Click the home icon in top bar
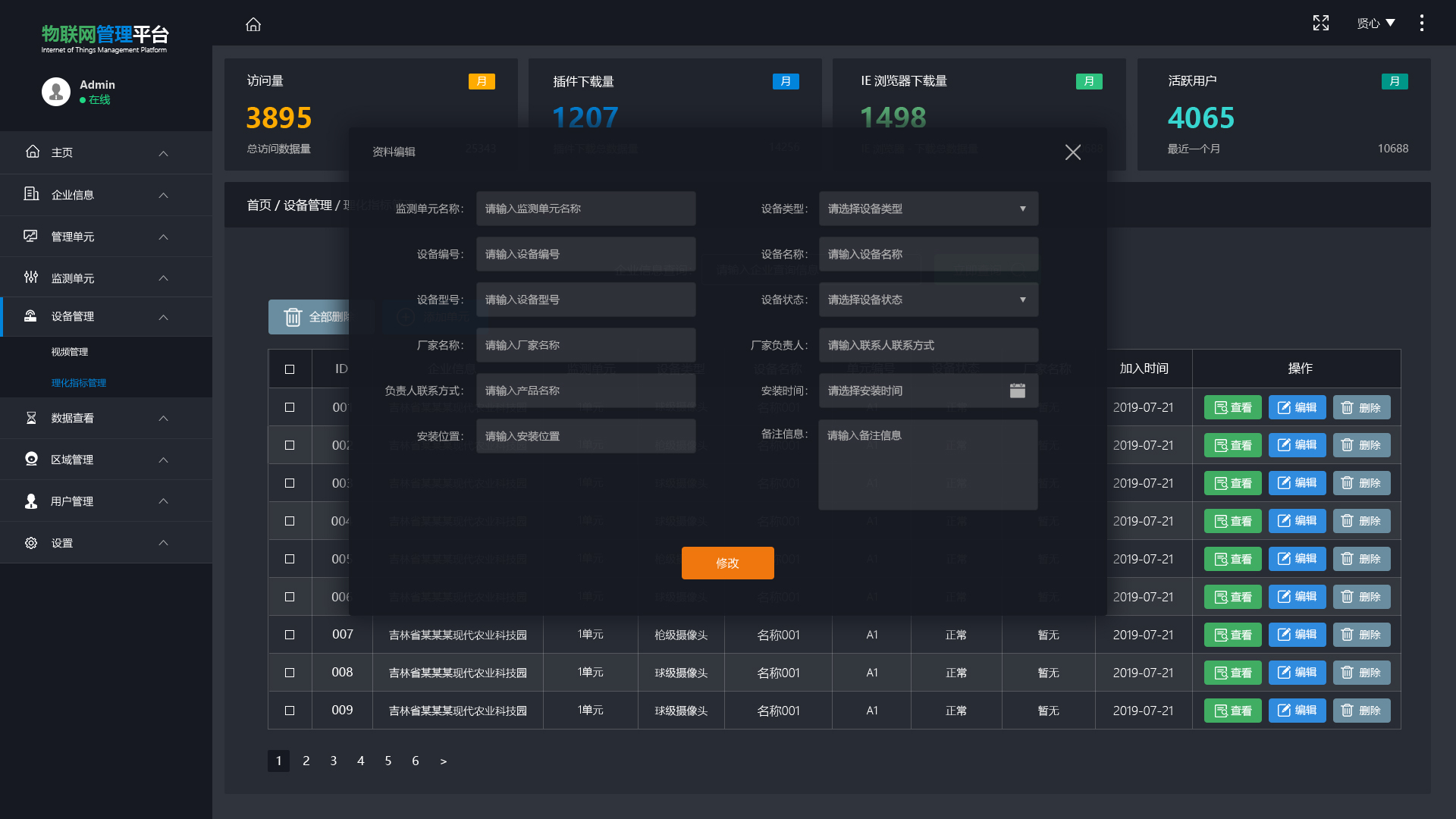This screenshot has width=1456, height=819. [253, 24]
